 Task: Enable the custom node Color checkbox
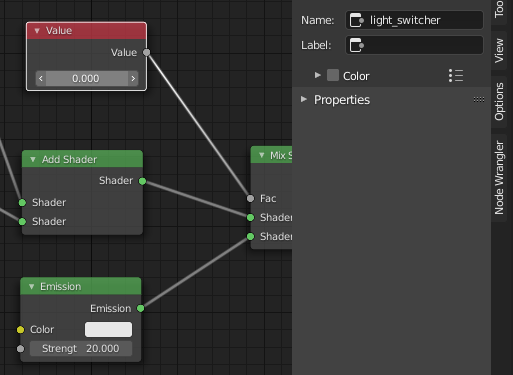click(333, 75)
